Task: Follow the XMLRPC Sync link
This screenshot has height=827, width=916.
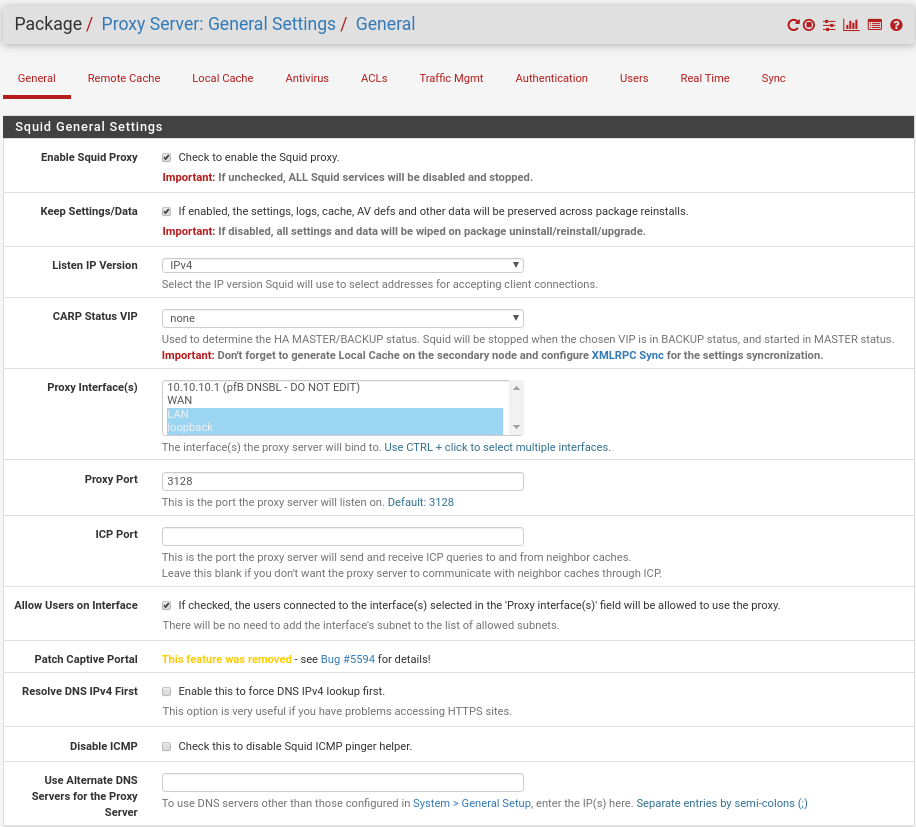Action: pyautogui.click(x=627, y=355)
